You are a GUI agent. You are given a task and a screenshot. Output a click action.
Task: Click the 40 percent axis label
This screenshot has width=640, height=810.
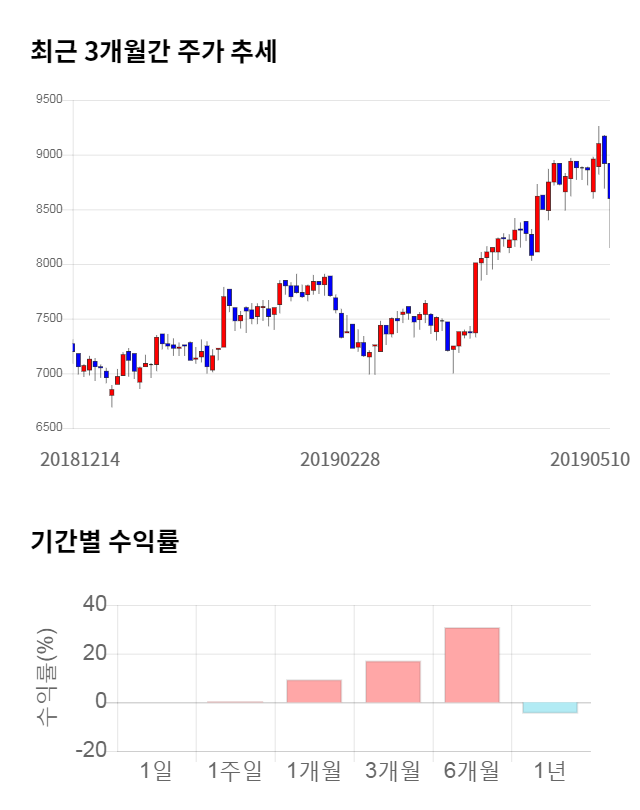(95, 605)
